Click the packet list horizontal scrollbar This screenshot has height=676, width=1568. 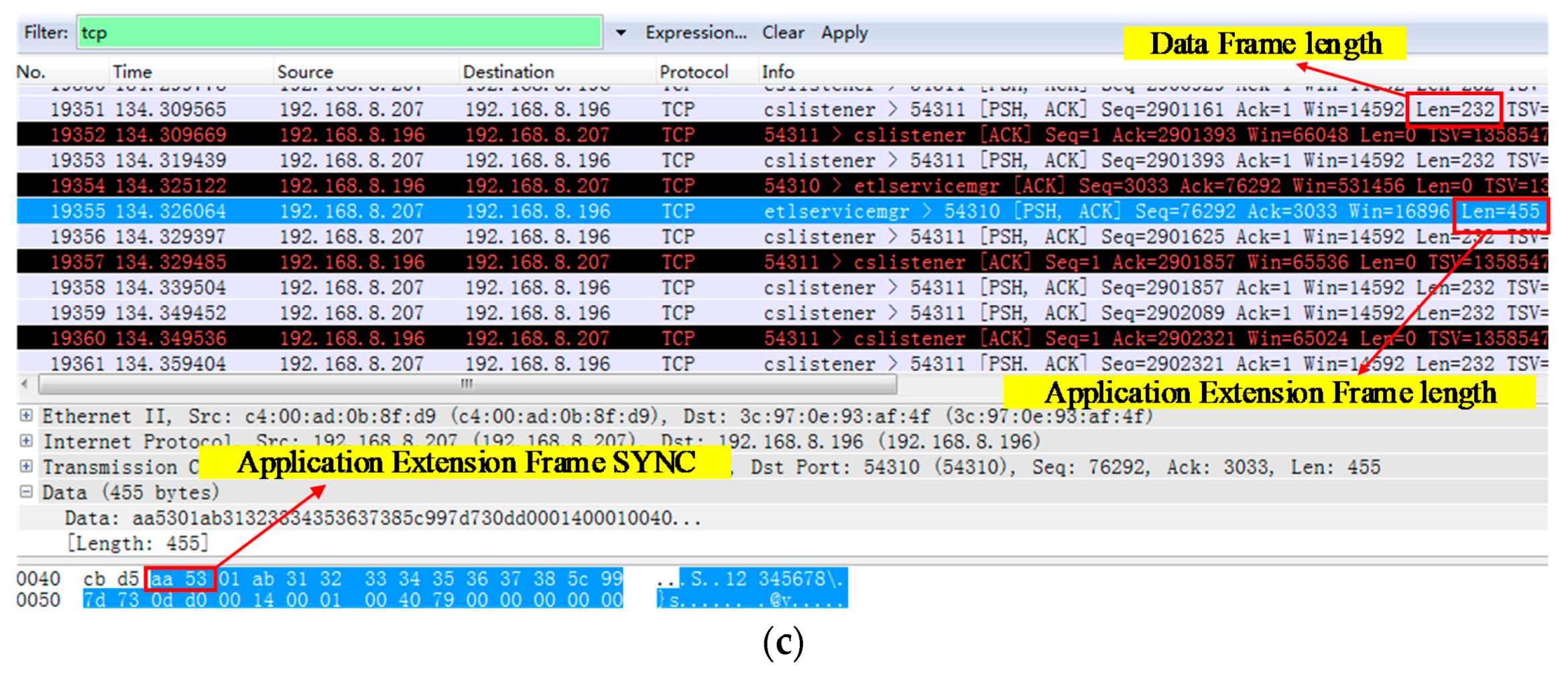[467, 384]
